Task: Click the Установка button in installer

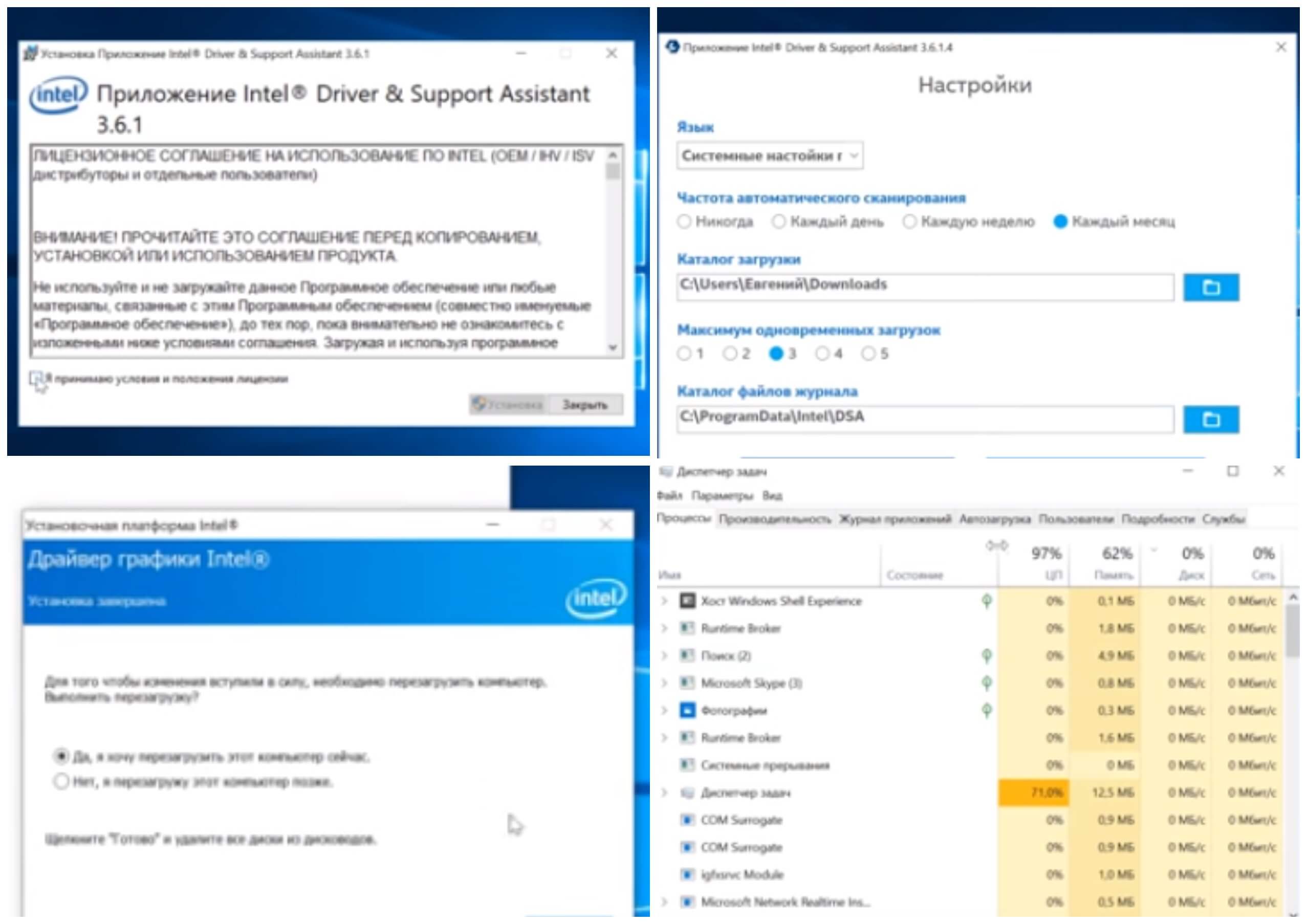Action: pyautogui.click(x=508, y=405)
